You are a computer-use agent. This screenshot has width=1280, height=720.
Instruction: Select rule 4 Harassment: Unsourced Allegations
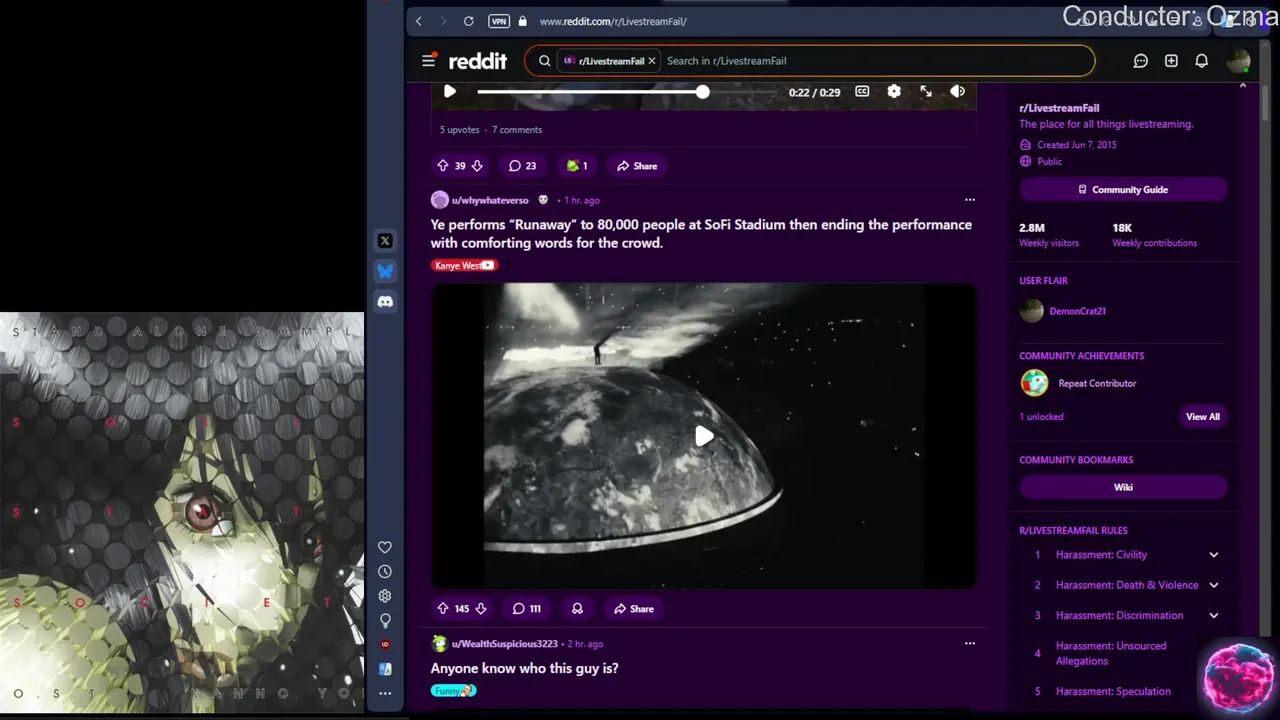pyautogui.click(x=1123, y=653)
